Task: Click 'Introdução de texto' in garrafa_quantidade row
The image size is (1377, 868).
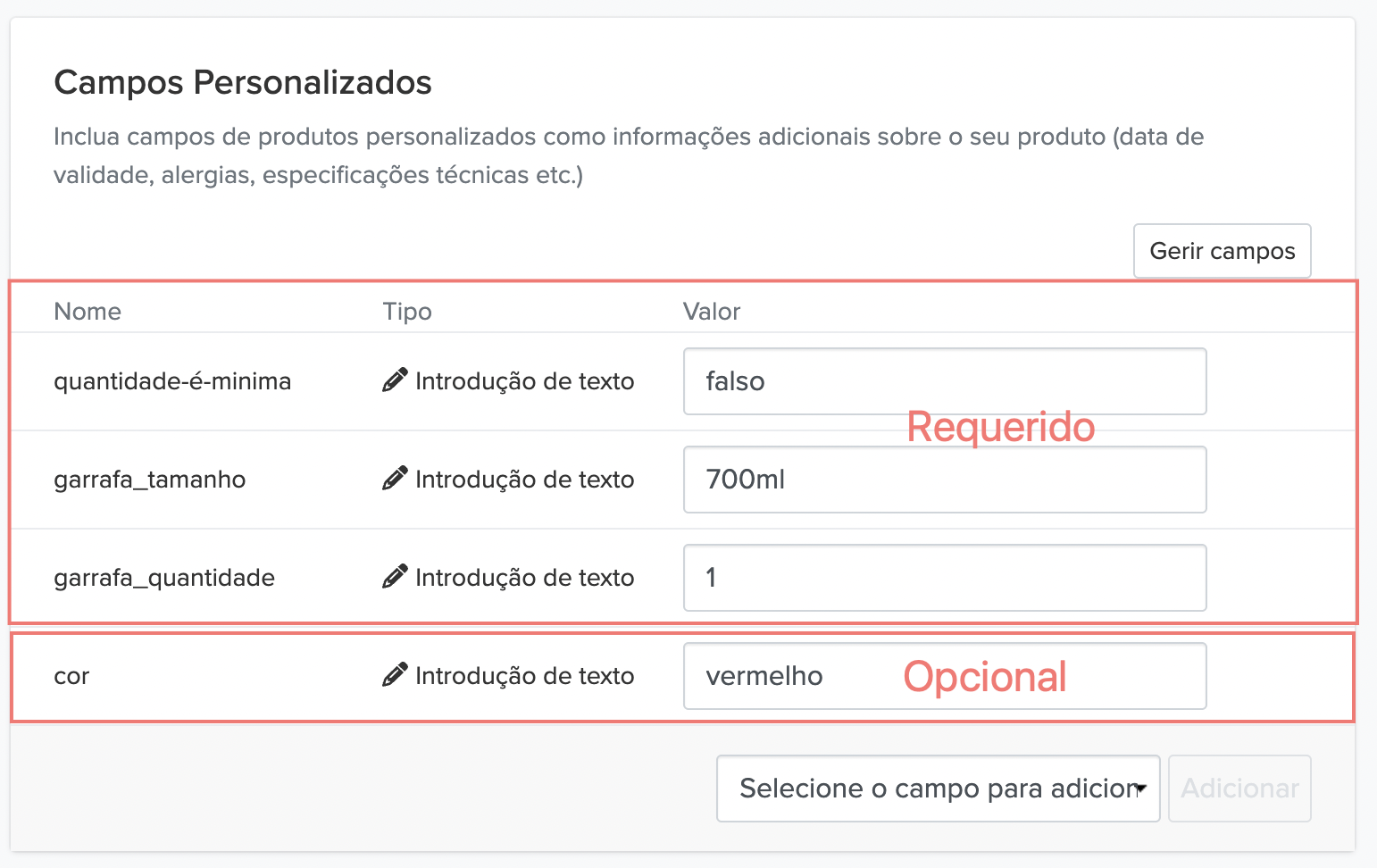Action: pyautogui.click(x=525, y=578)
